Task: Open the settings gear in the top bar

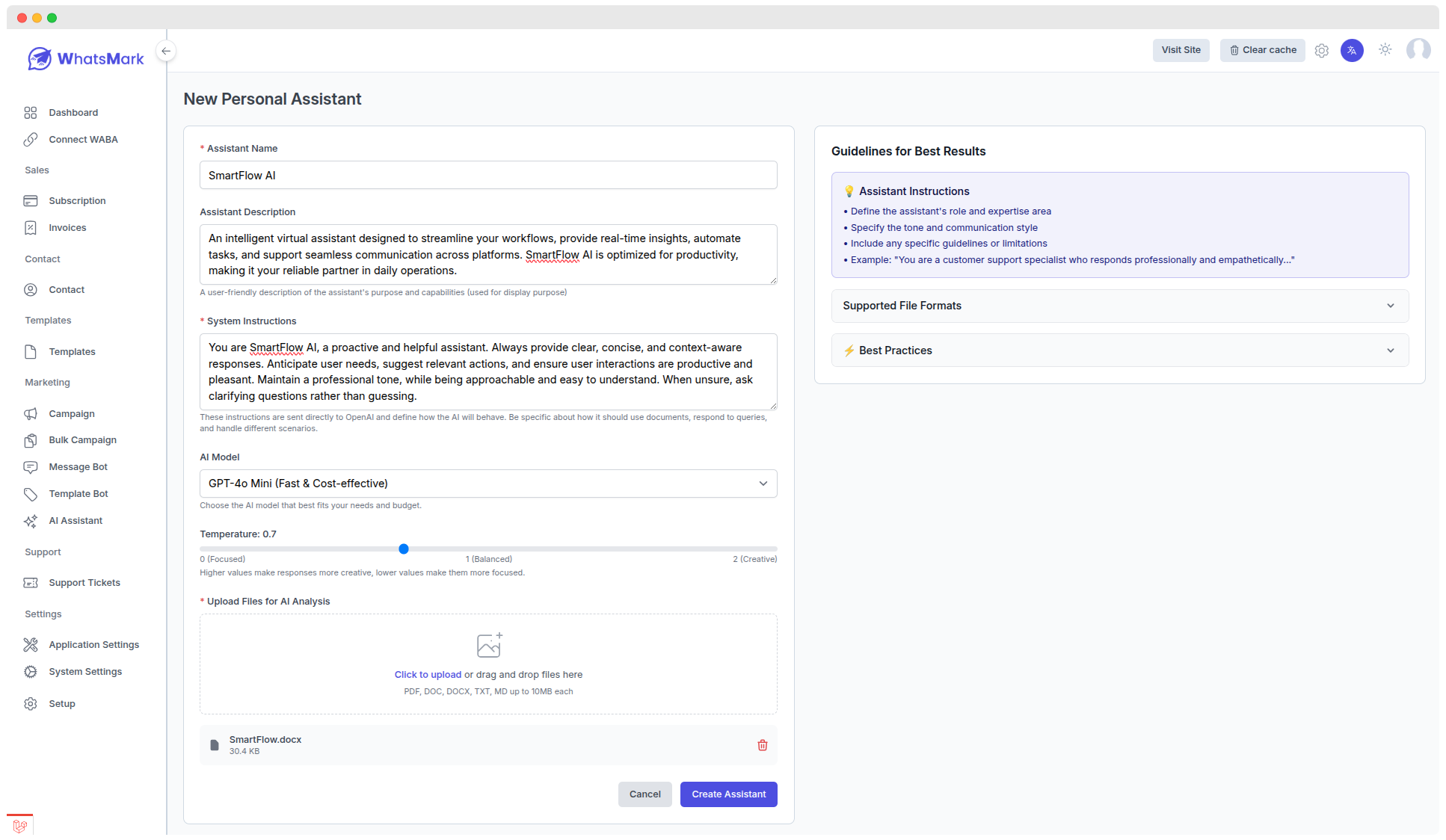Action: coord(1321,50)
